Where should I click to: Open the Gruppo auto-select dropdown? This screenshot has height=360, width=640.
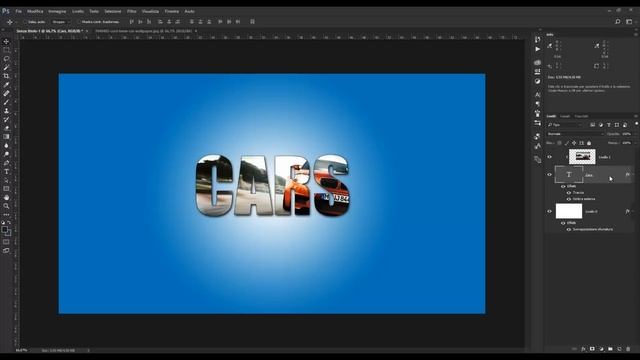[x=61, y=22]
